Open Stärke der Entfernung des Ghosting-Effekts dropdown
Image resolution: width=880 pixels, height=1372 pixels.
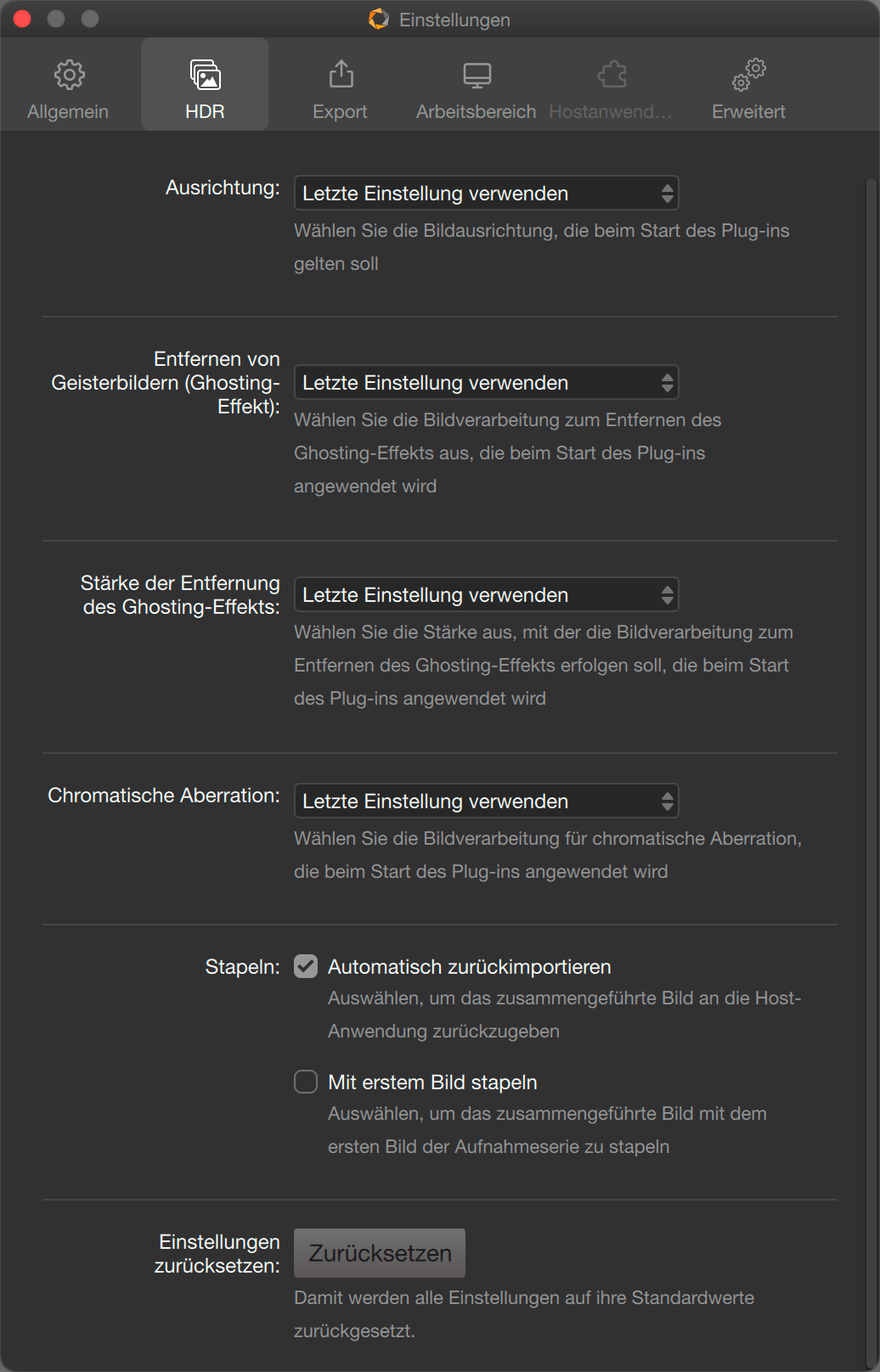click(486, 594)
